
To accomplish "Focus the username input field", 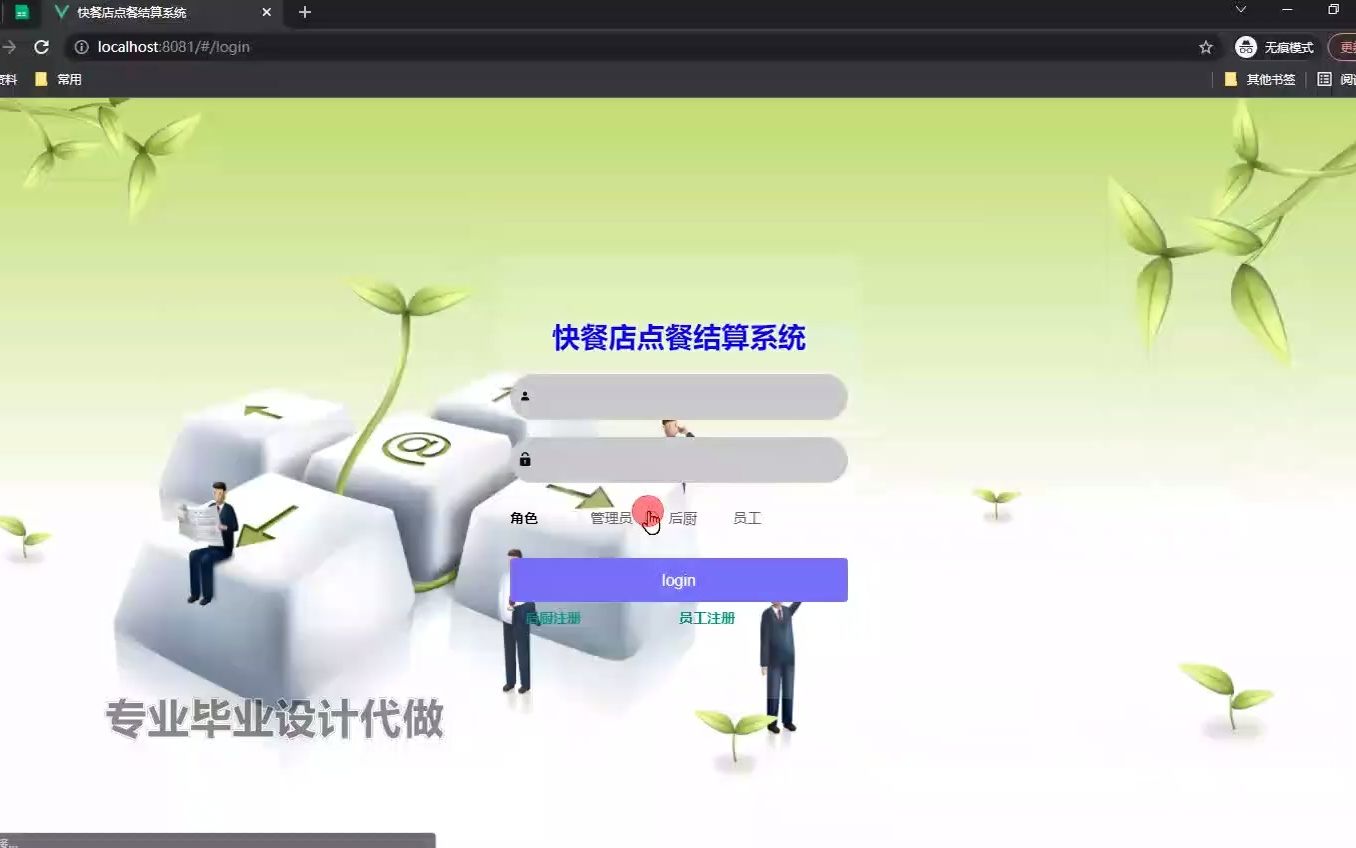I will point(678,397).
